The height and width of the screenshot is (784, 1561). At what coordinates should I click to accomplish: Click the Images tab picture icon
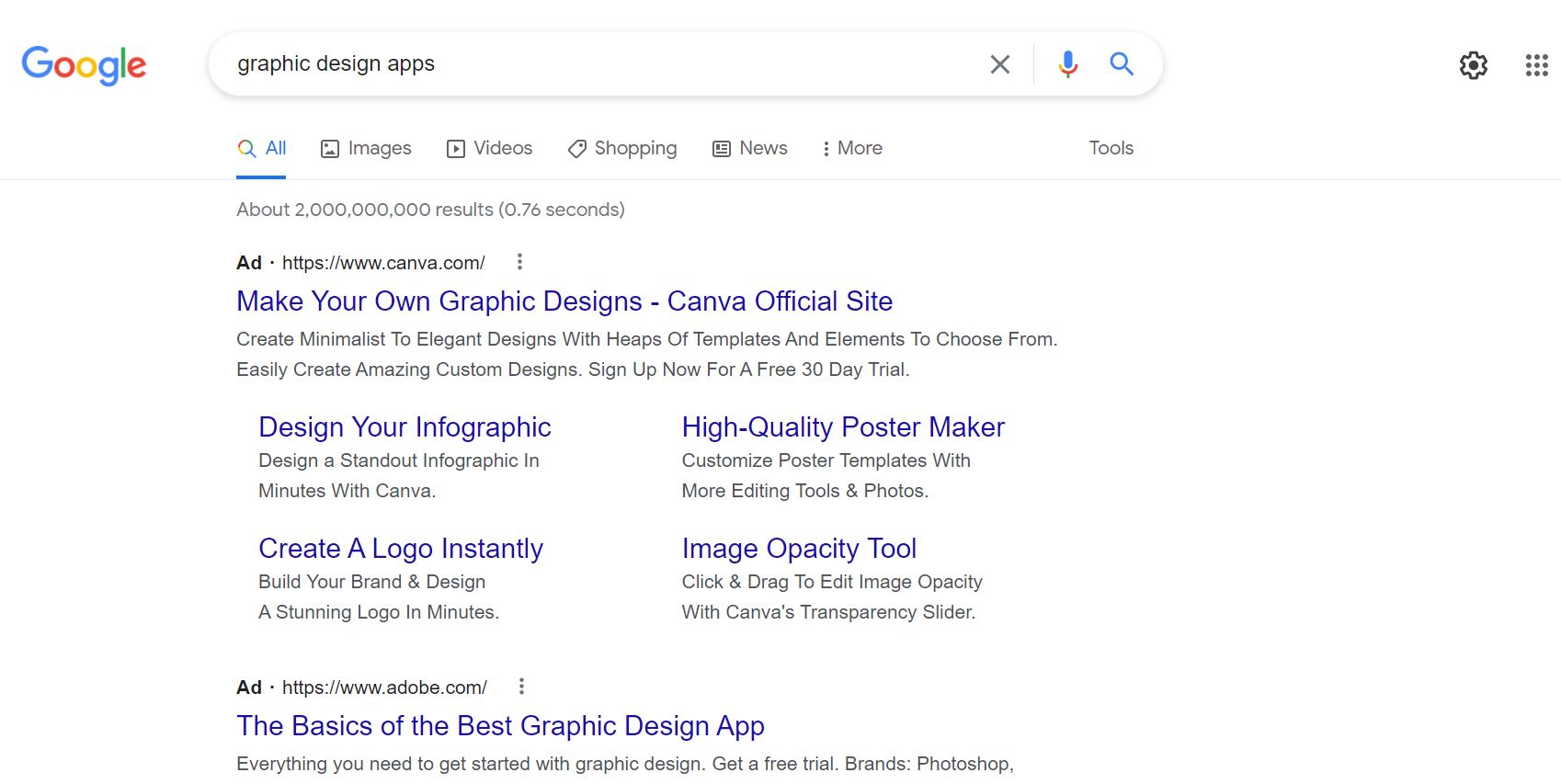[329, 149]
